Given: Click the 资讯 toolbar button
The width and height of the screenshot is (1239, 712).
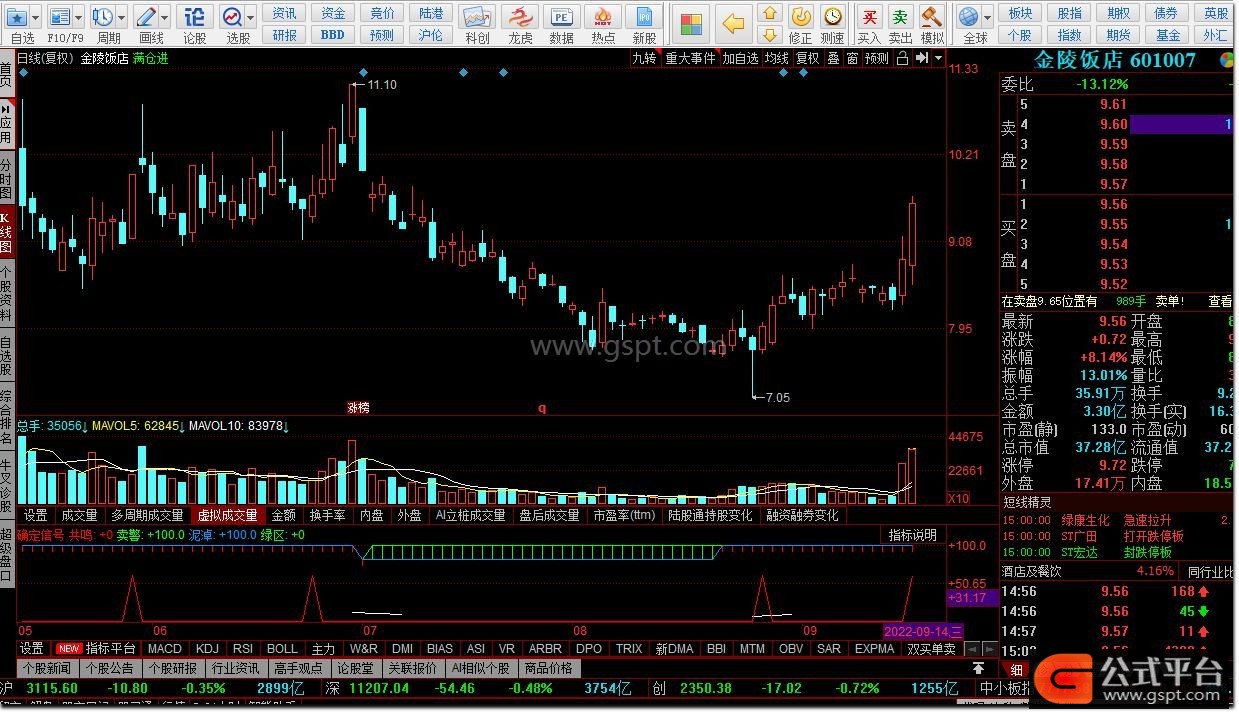Looking at the screenshot, I should point(285,13).
